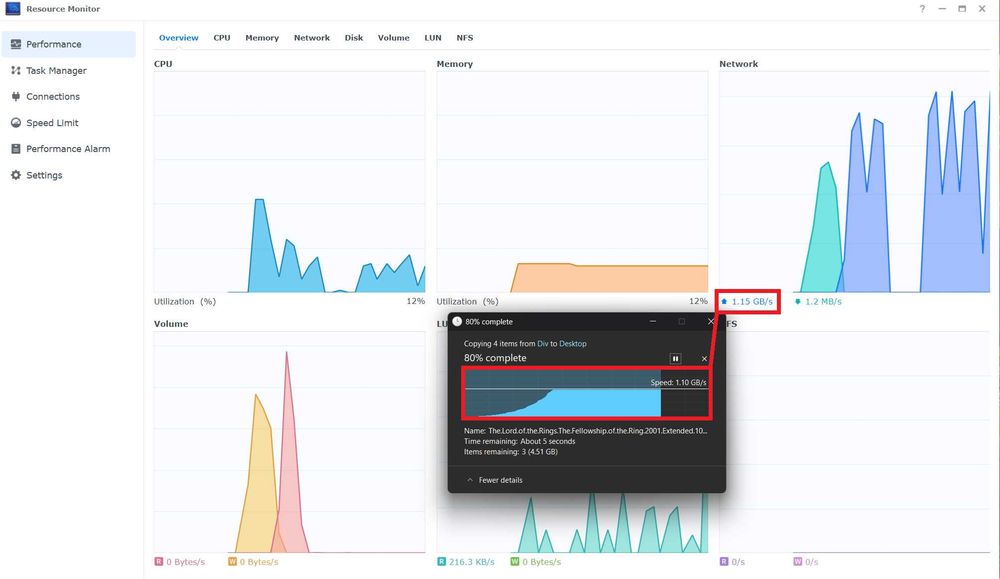The image size is (1000, 579).
Task: Open the Connections section icon
Action: coord(16,96)
